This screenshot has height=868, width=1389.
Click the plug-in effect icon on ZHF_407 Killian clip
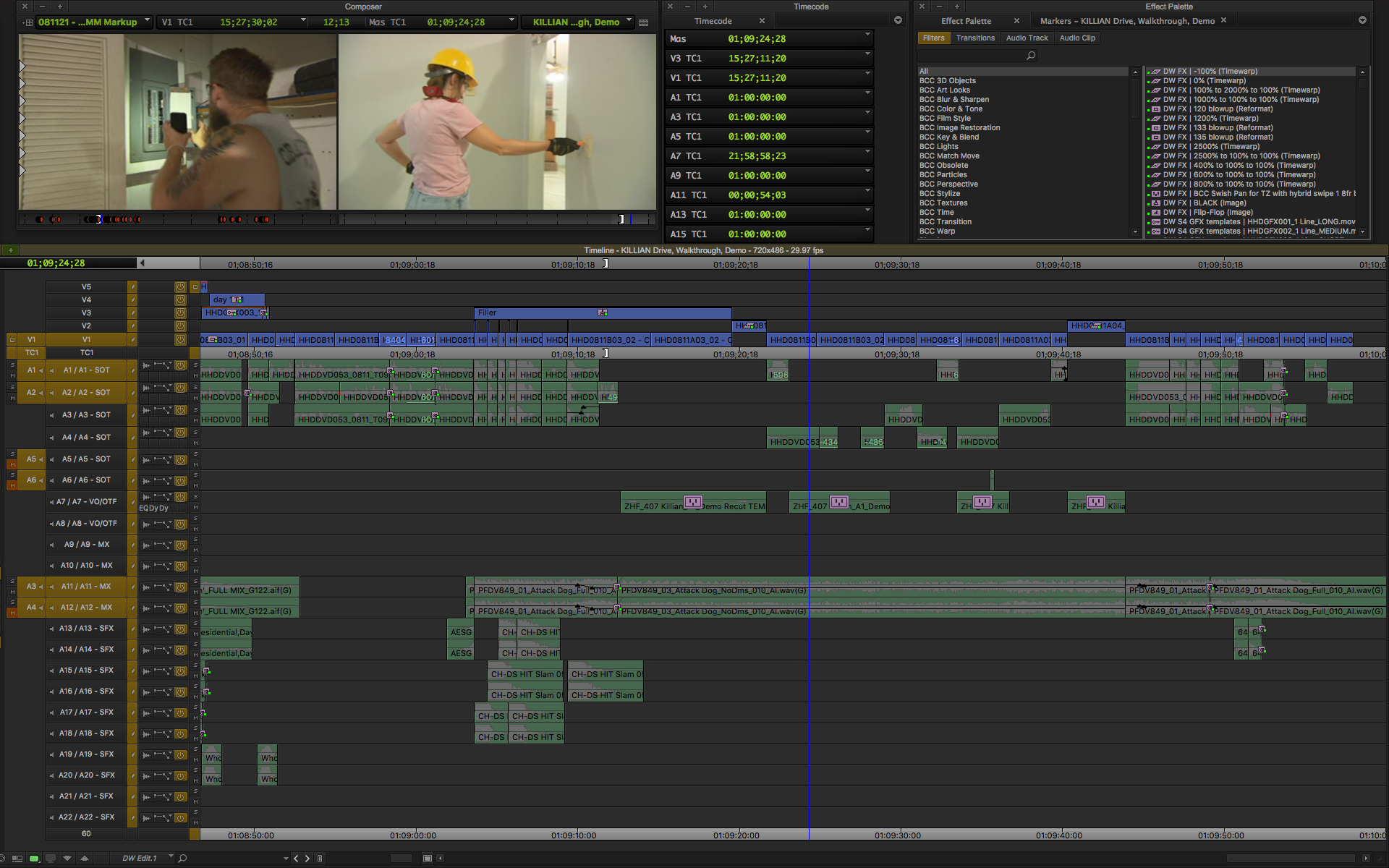pyautogui.click(x=693, y=502)
